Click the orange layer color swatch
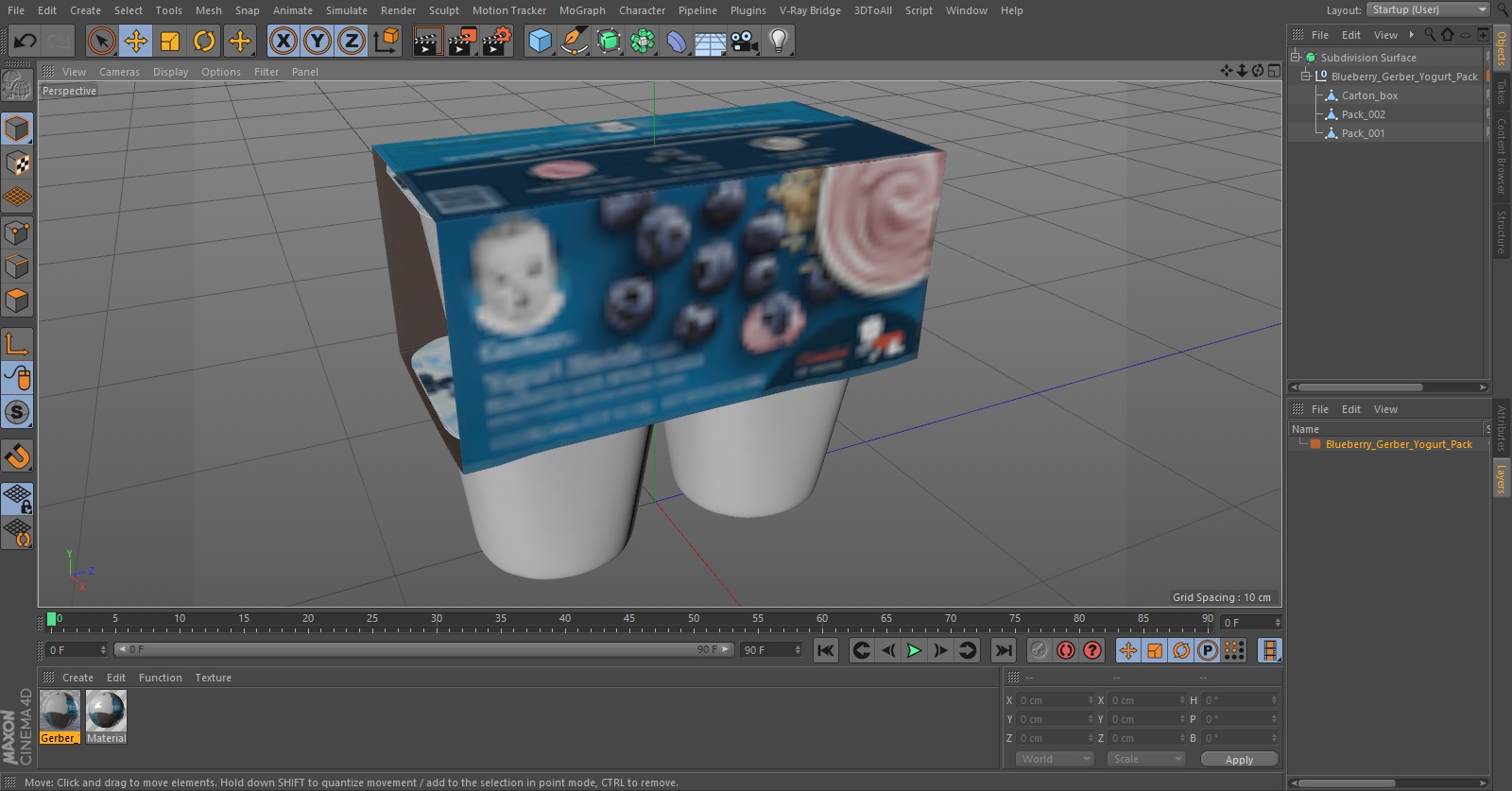 pyautogui.click(x=1314, y=444)
